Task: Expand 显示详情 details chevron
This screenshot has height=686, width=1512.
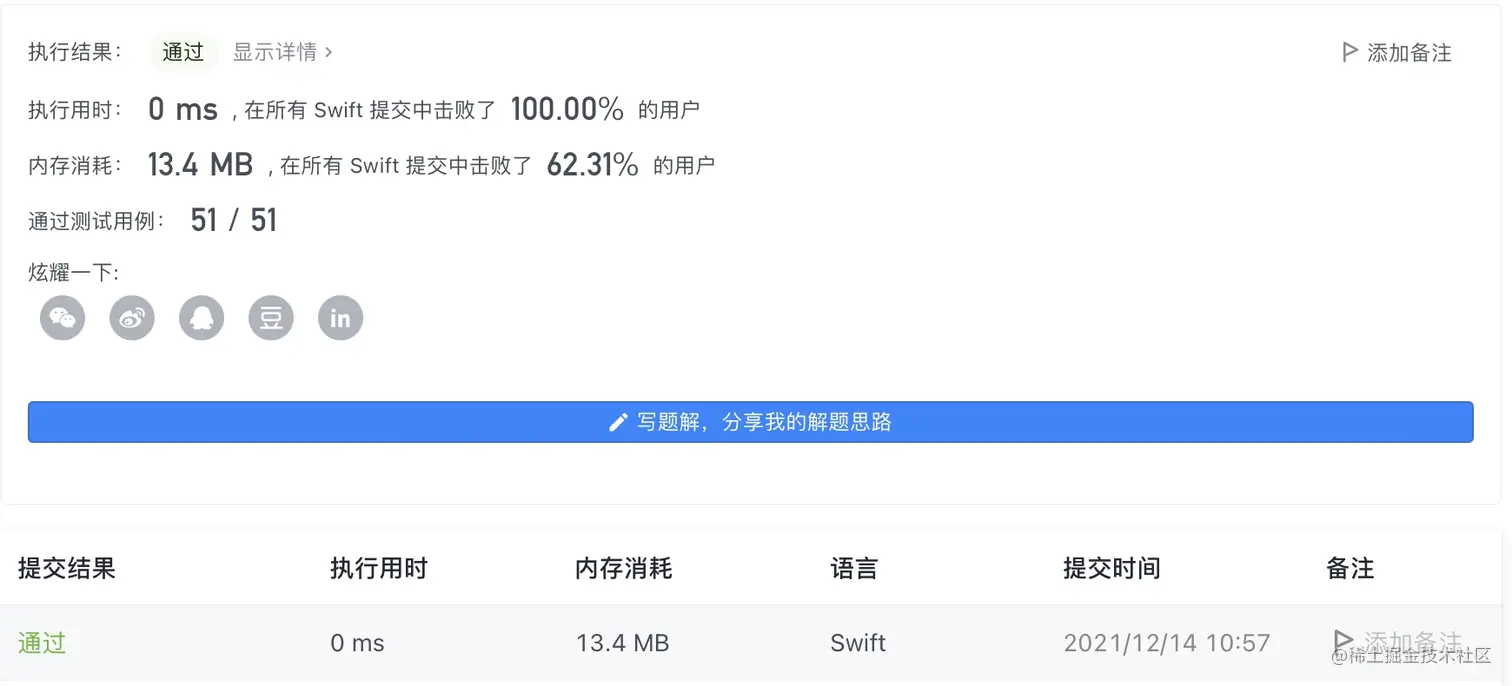Action: 329,52
